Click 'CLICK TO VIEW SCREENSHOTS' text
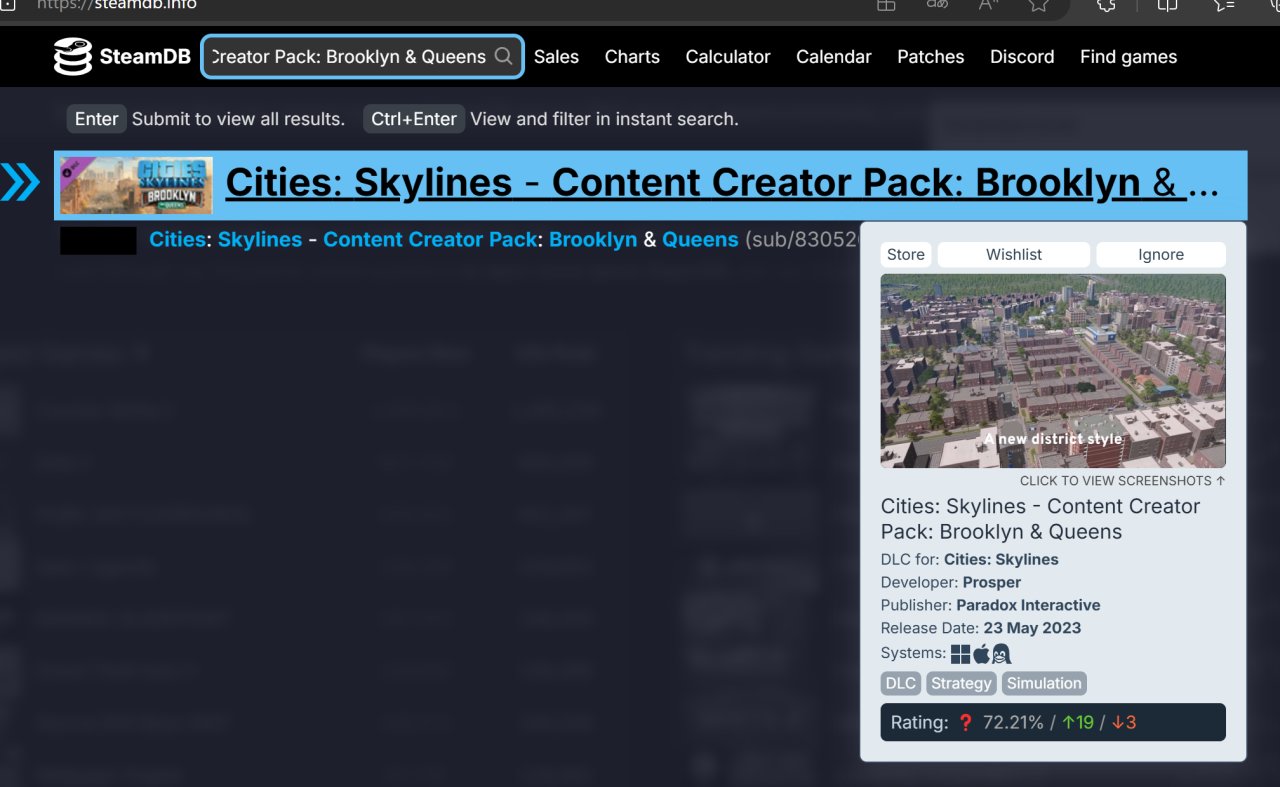 1123,481
